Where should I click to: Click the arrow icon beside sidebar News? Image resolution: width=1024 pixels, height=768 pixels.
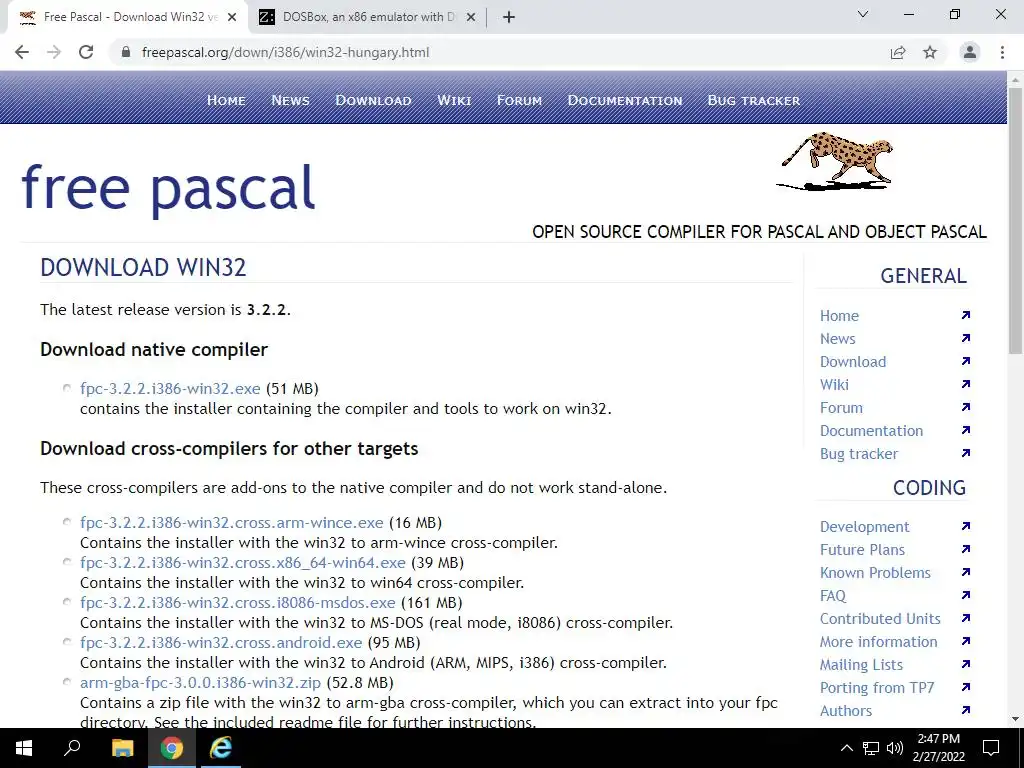pyautogui.click(x=966, y=338)
